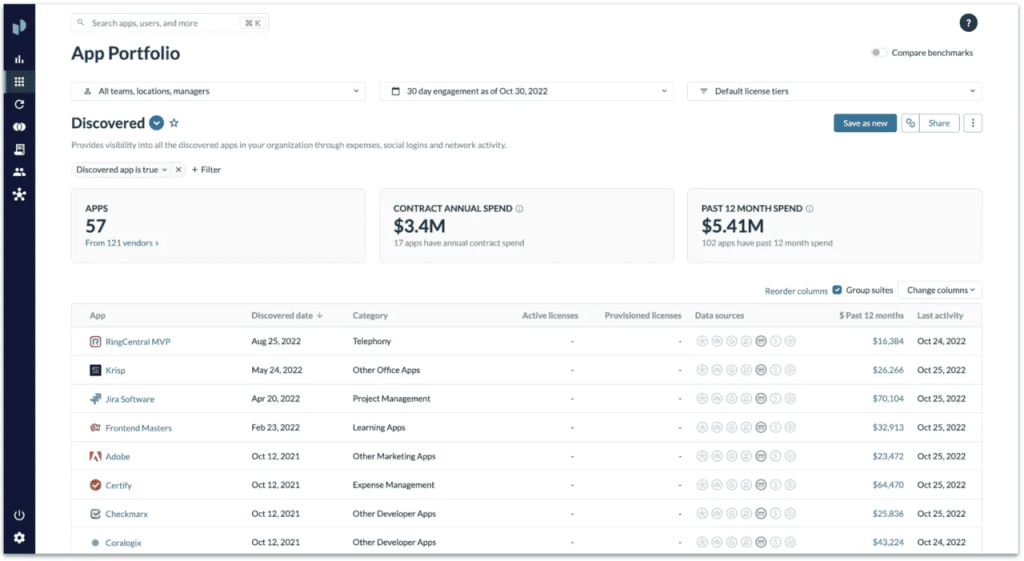Viewport: 1024px width, 561px height.
Task: Copy view link with chain icon
Action: coord(910,123)
